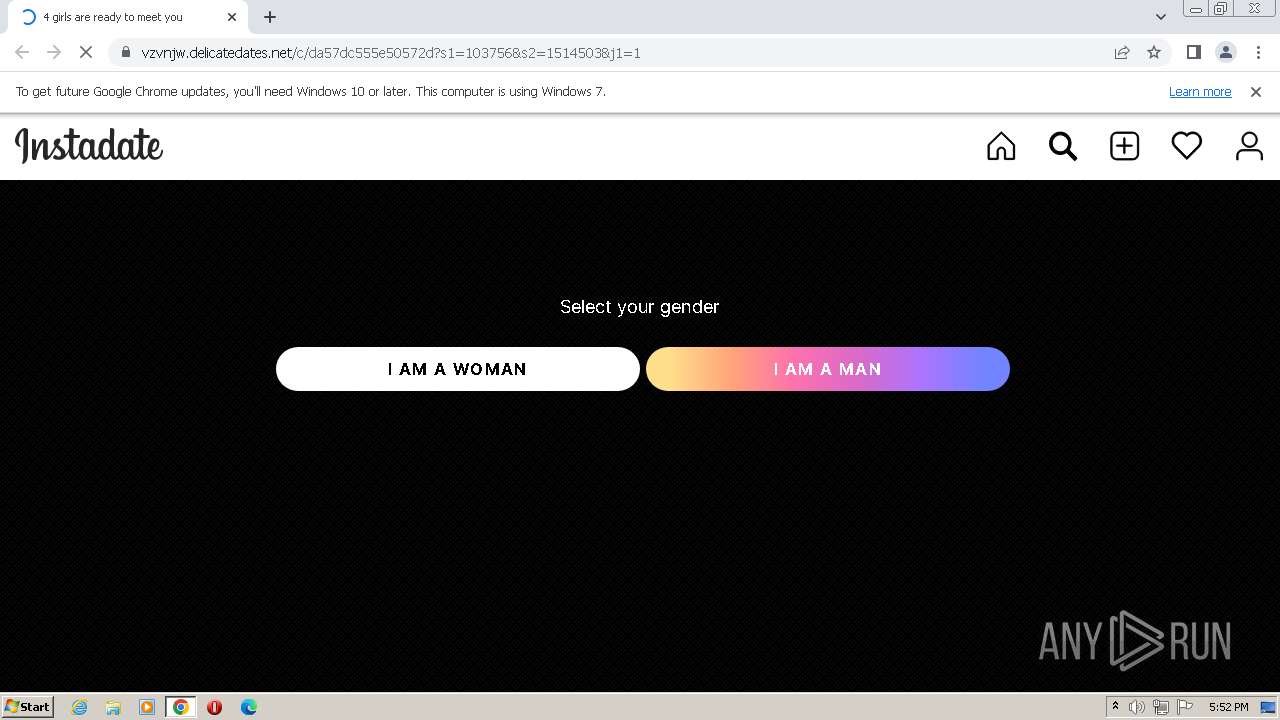Show hidden system tray icons
Viewport: 1280px width, 720px height.
pyautogui.click(x=1115, y=707)
